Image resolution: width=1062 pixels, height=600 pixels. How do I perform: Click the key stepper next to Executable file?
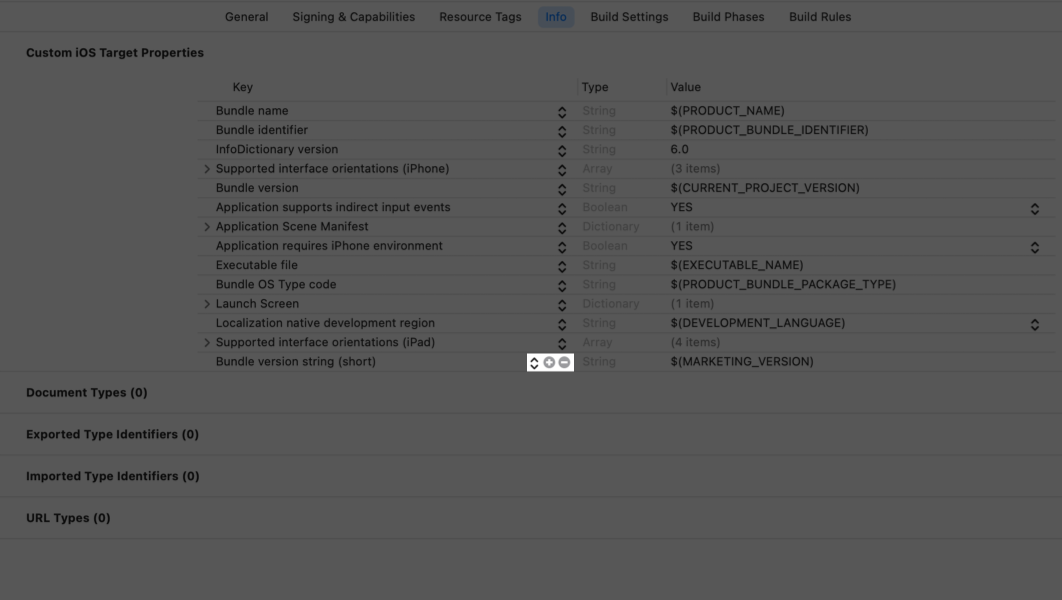click(562, 264)
